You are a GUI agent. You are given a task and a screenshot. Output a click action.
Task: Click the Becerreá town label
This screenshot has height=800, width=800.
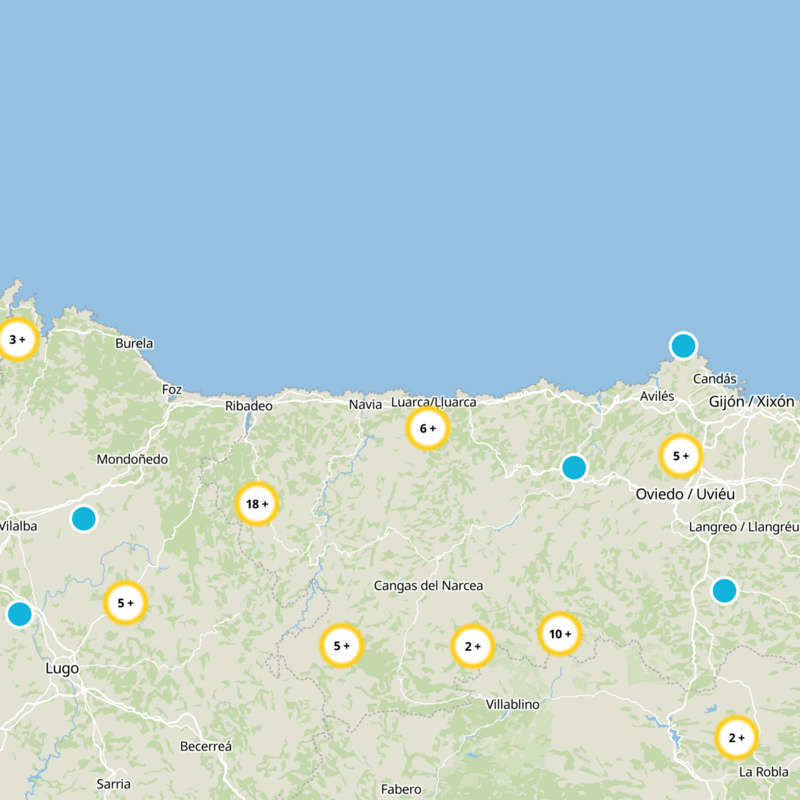(206, 746)
